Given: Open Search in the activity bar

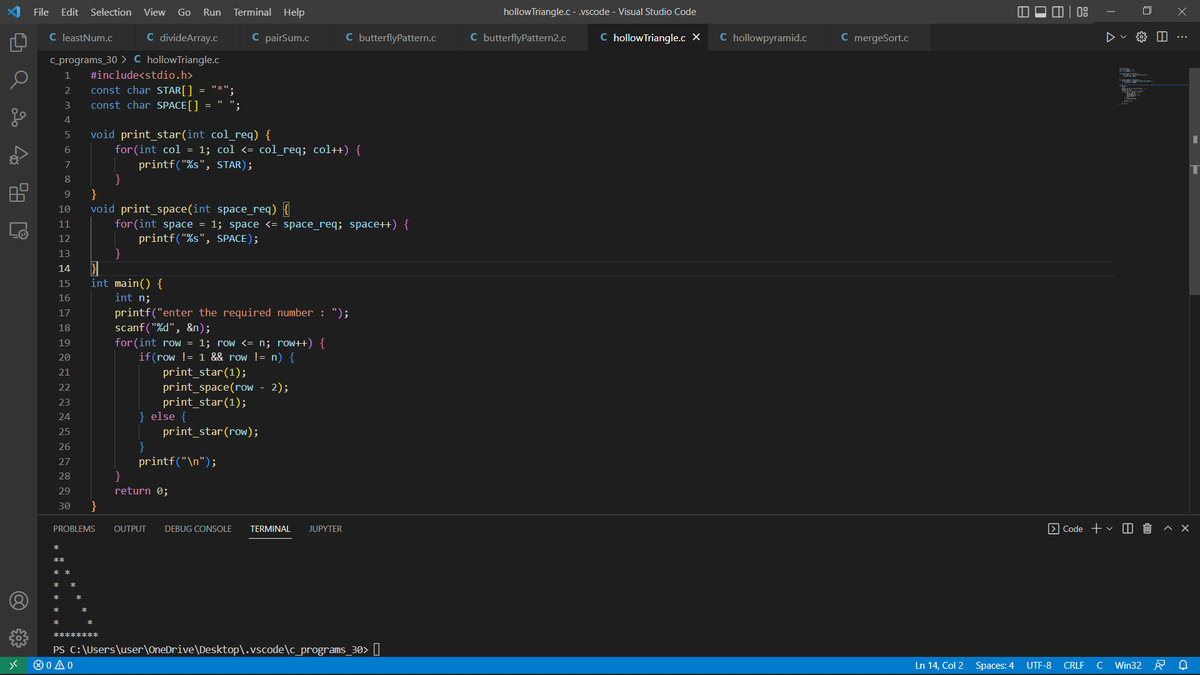Looking at the screenshot, I should point(19,80).
